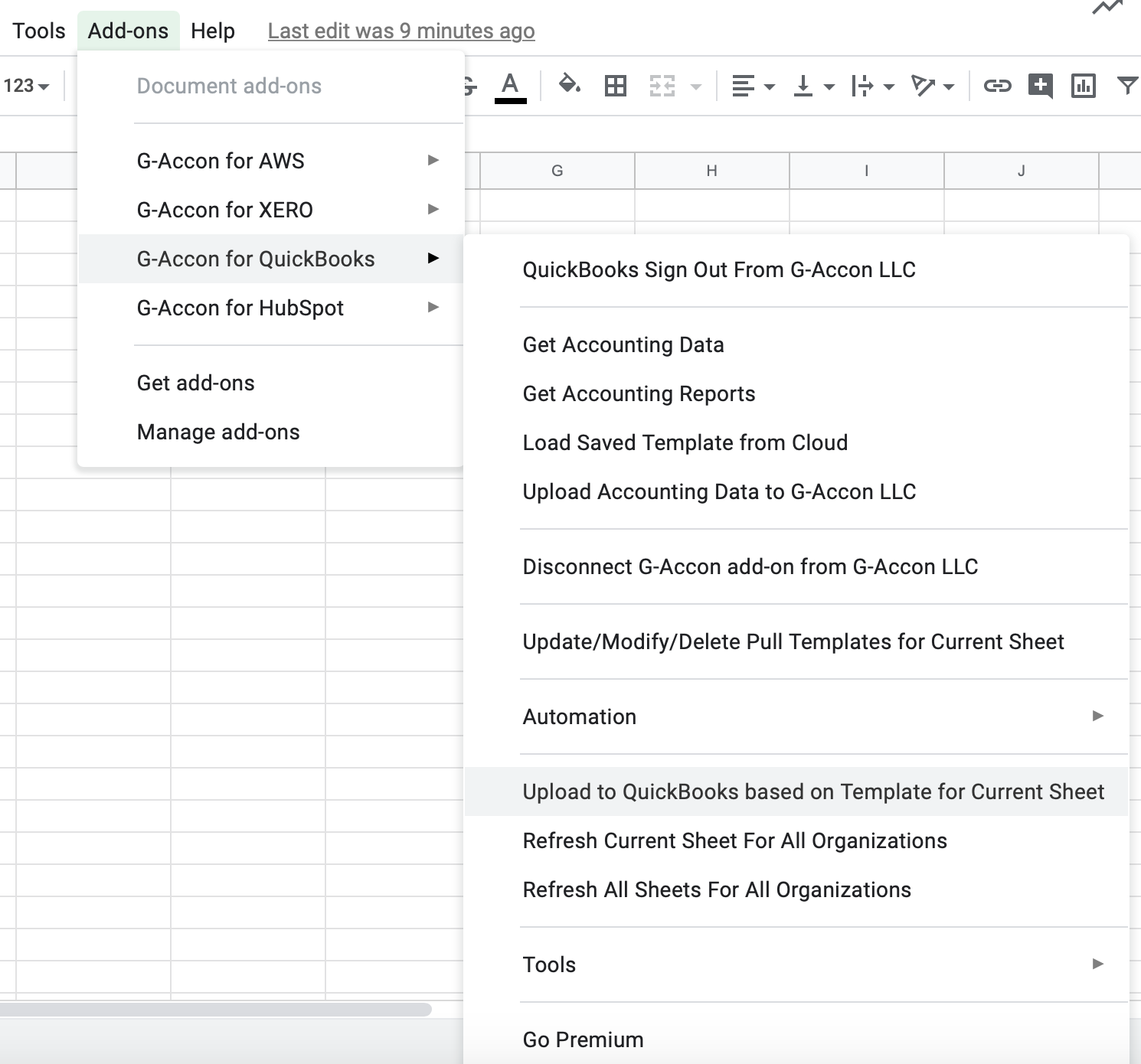The image size is (1141, 1064).
Task: Choose Get add-ons
Action: [271, 383]
